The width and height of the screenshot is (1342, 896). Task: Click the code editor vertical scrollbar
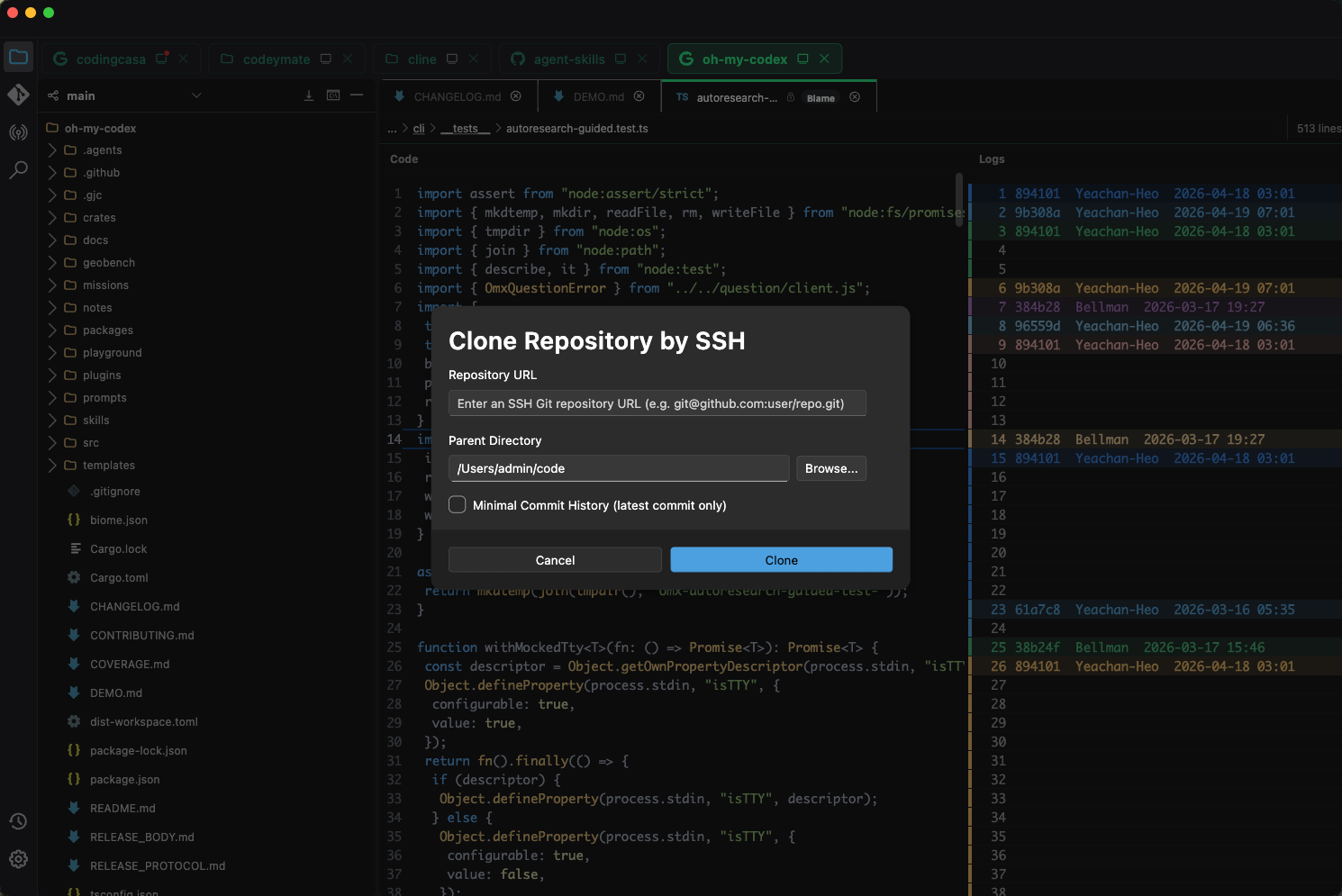tap(960, 200)
